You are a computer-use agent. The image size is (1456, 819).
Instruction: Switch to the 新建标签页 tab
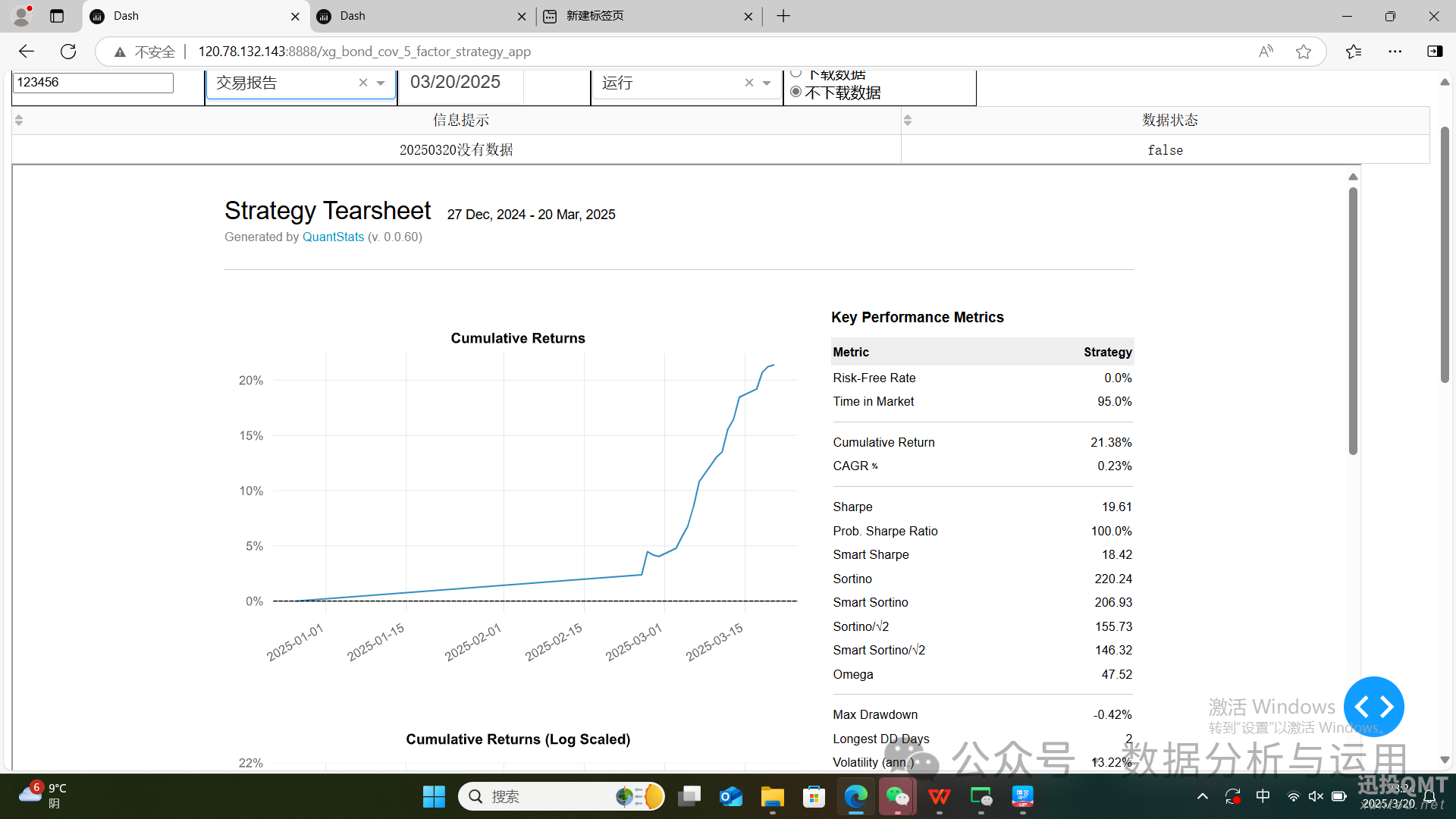649,16
